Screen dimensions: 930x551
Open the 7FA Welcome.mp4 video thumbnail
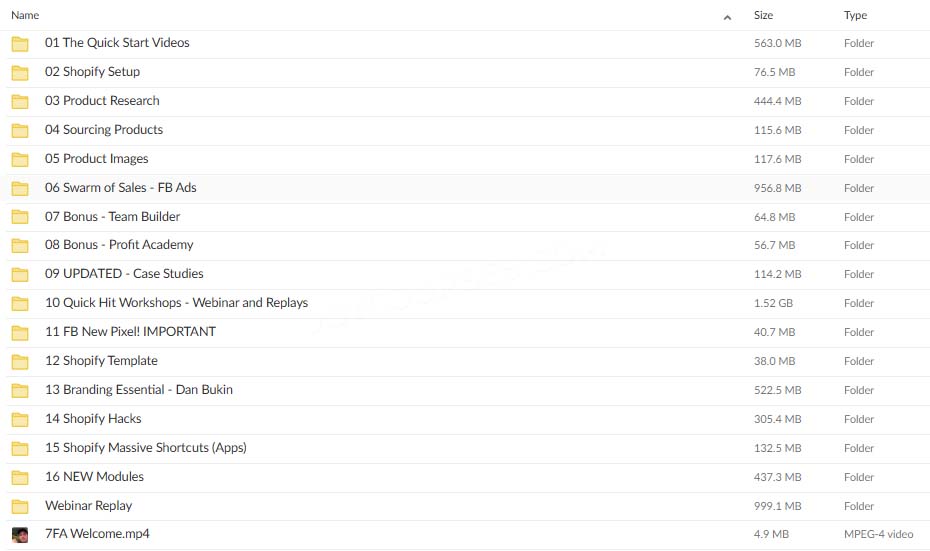[20, 535]
